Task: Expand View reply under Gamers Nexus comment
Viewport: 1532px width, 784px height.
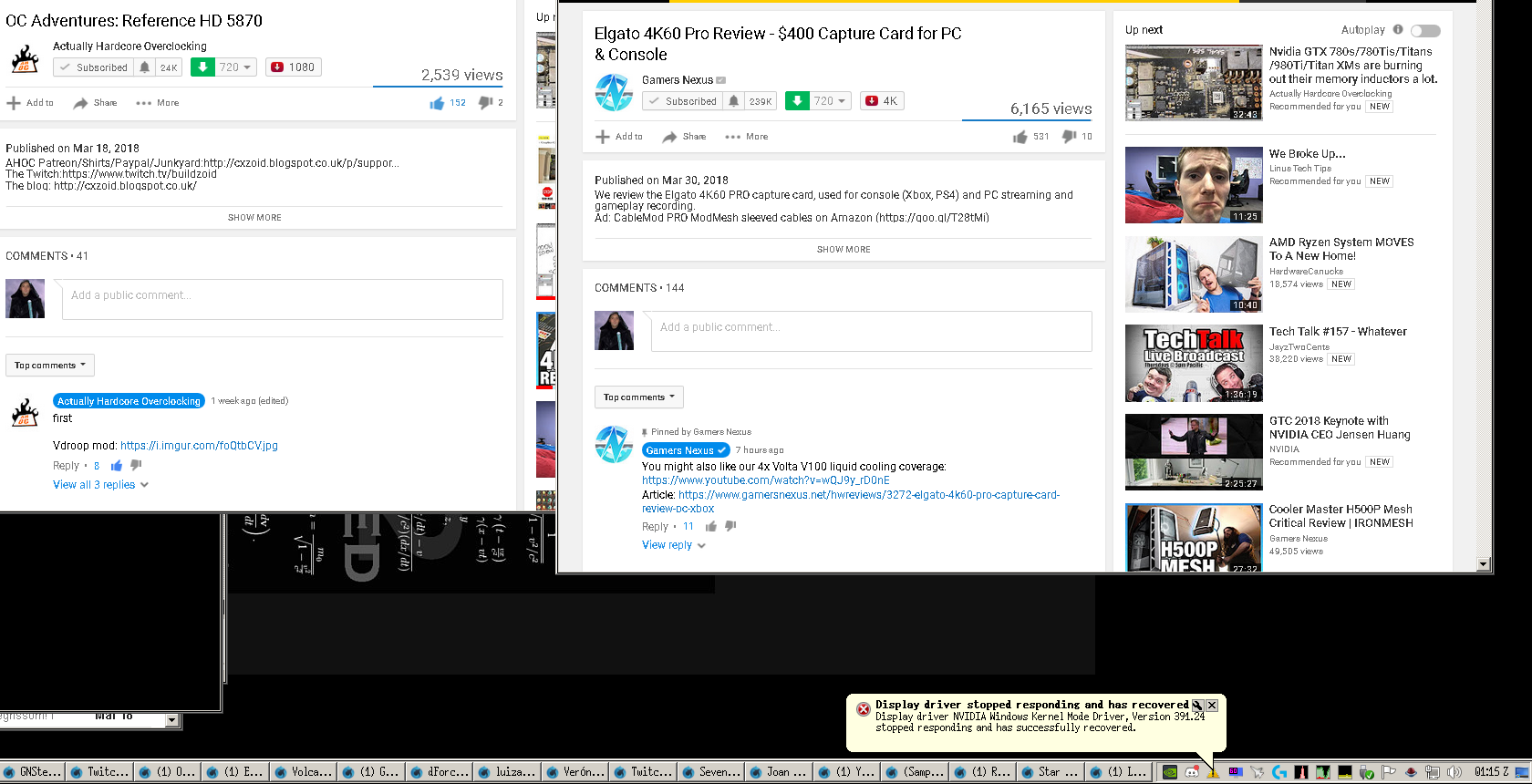Action: (x=674, y=545)
